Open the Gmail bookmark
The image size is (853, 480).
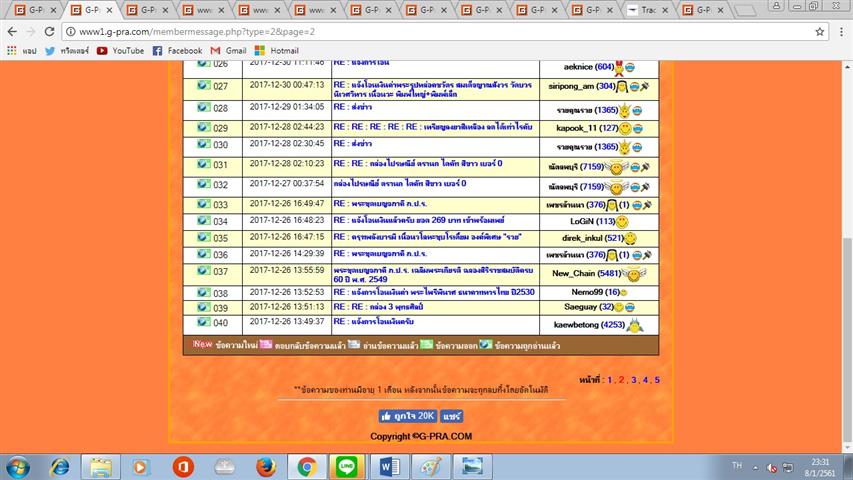click(228, 50)
